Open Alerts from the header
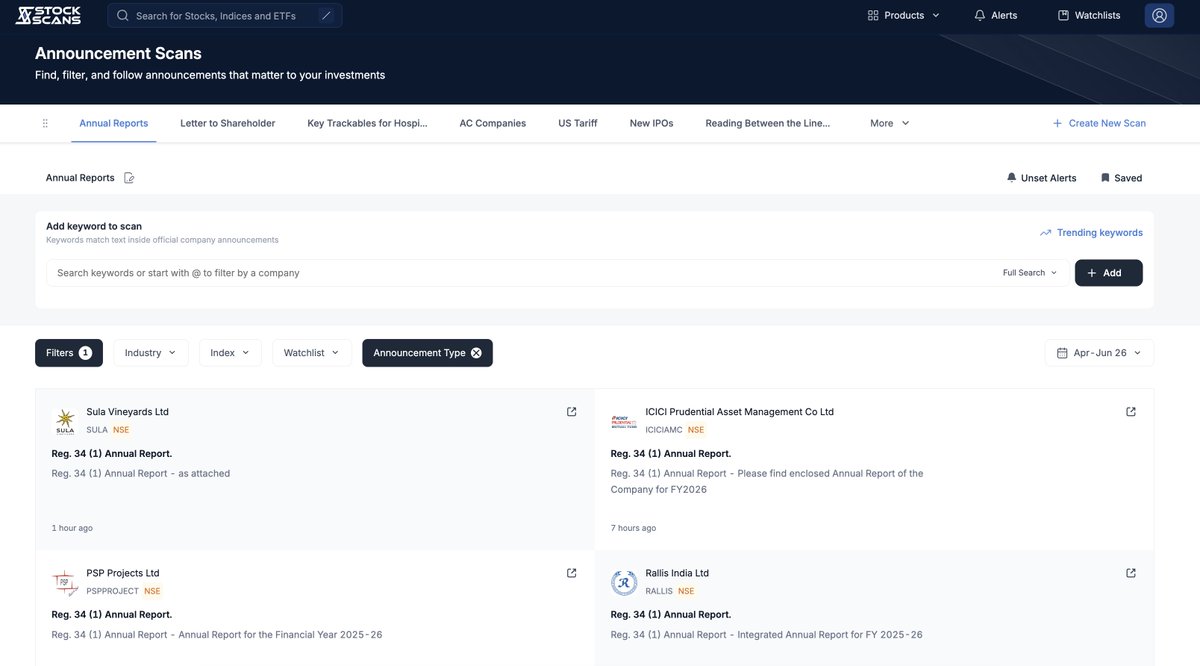Image resolution: width=1200 pixels, height=666 pixels. coord(995,15)
